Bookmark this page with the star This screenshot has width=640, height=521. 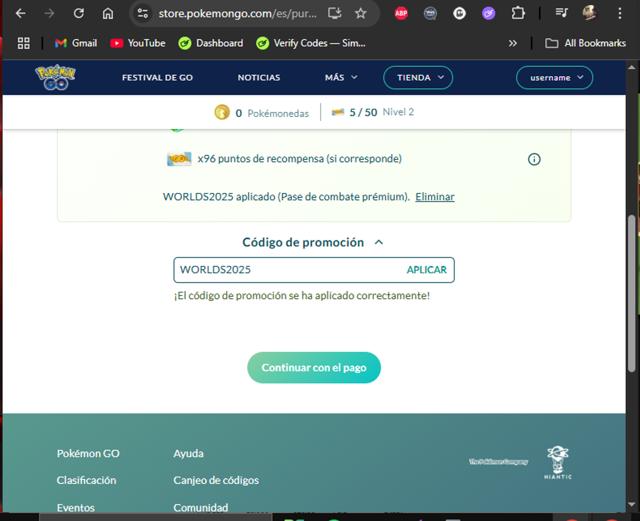click(360, 13)
